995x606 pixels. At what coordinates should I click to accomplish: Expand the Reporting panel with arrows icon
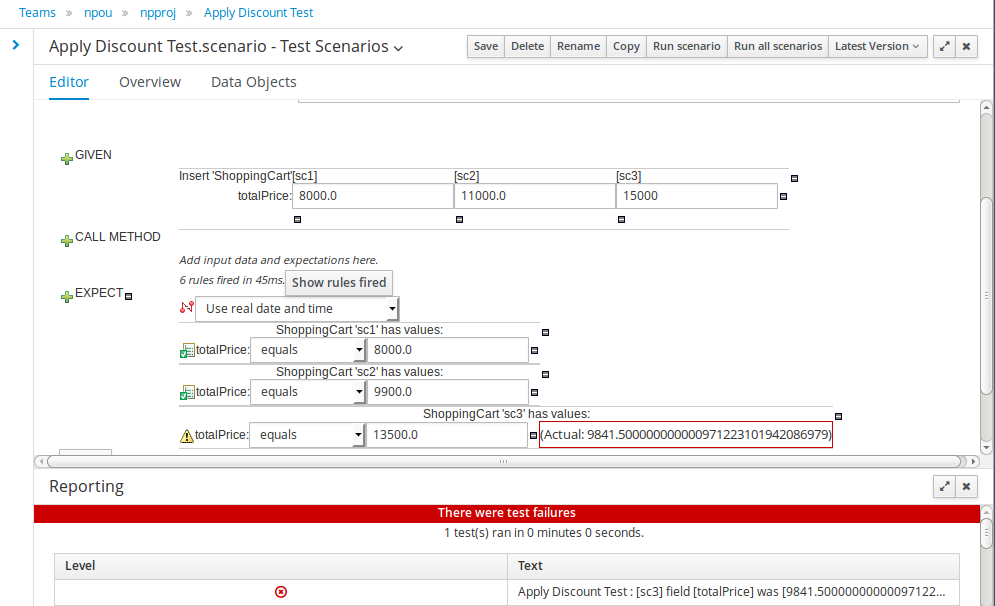click(x=944, y=486)
